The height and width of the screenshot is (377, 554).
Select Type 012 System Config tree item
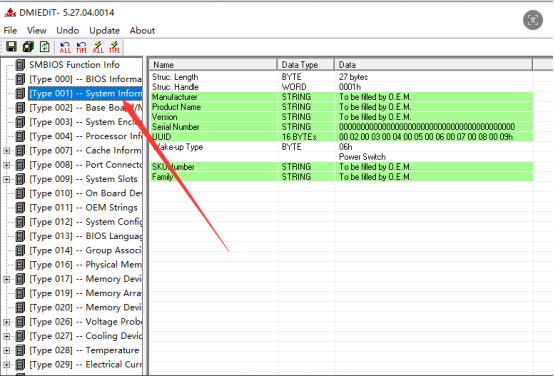[85, 222]
